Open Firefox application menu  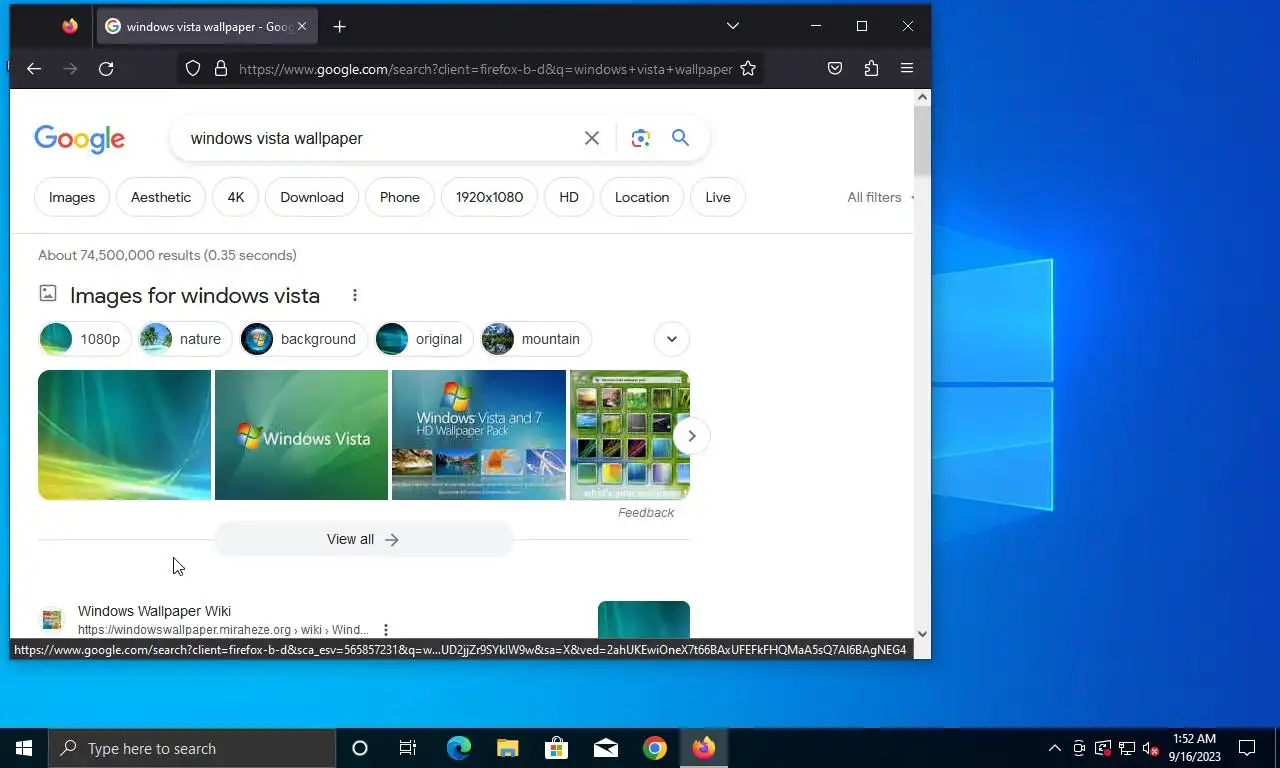point(907,69)
